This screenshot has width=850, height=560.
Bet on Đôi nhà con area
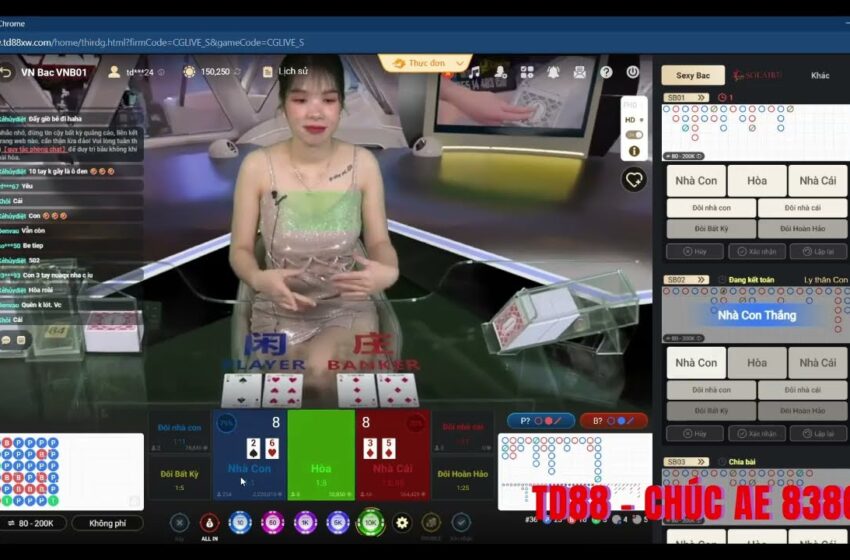[179, 432]
